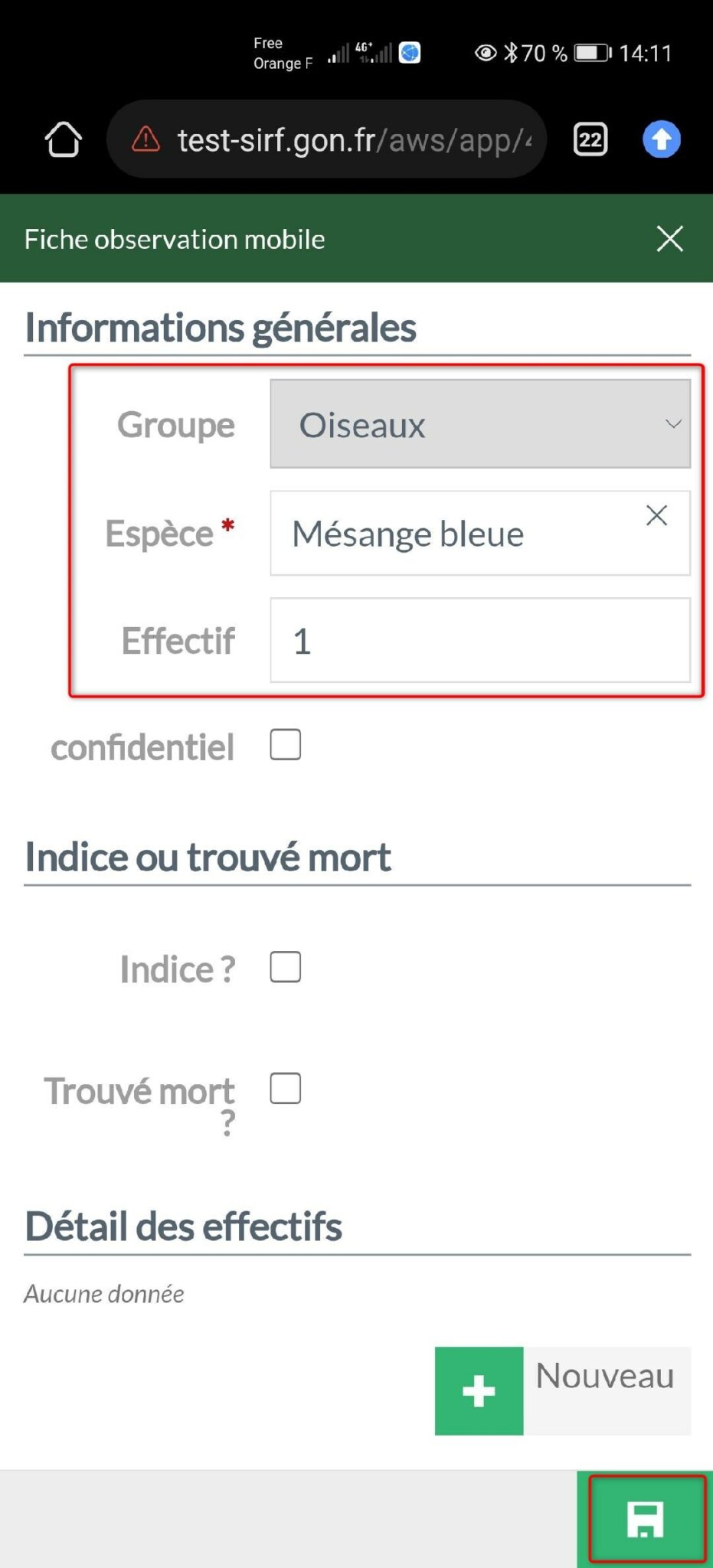Enable the Indice ? checkbox
This screenshot has width=713, height=1568.
click(286, 967)
